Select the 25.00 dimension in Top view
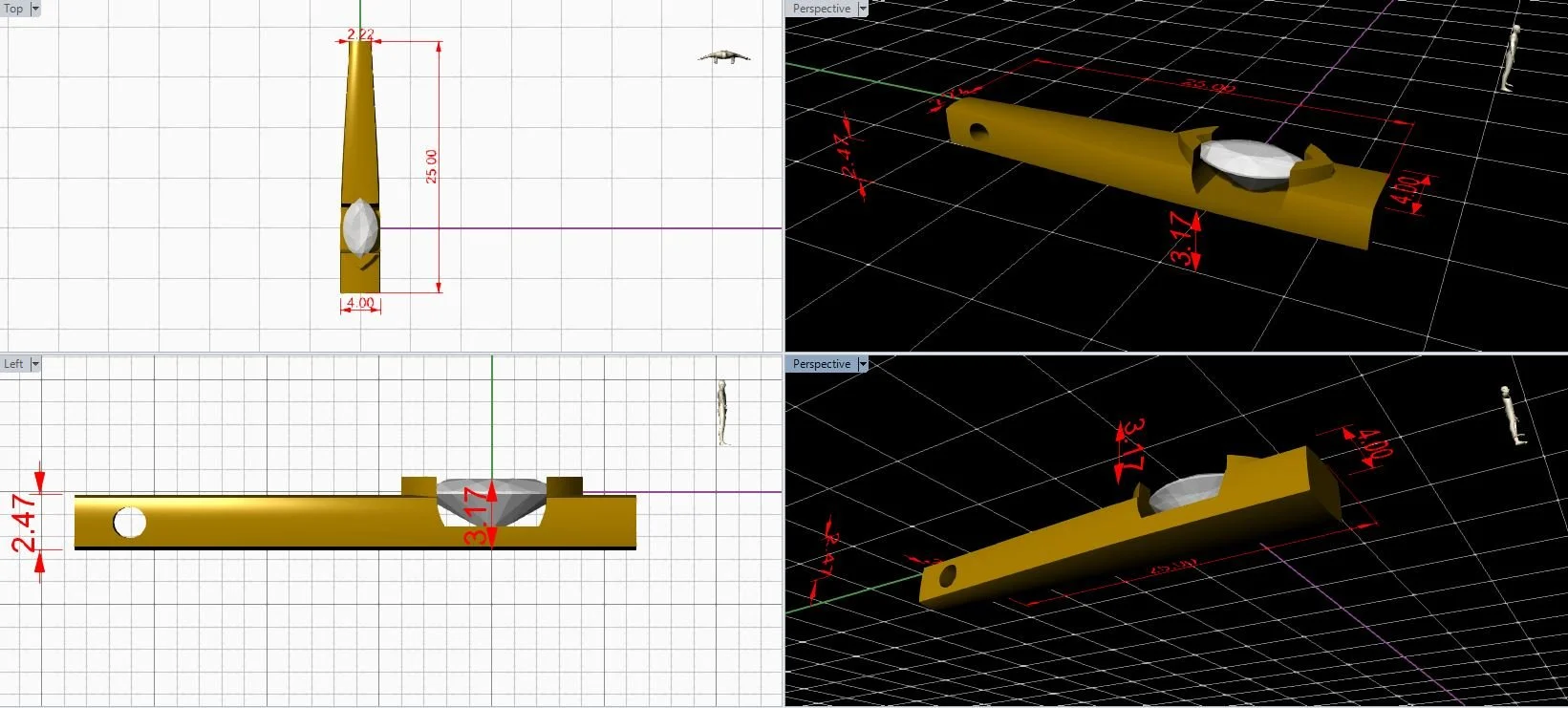Viewport: 1568px width, 708px height. tap(432, 166)
